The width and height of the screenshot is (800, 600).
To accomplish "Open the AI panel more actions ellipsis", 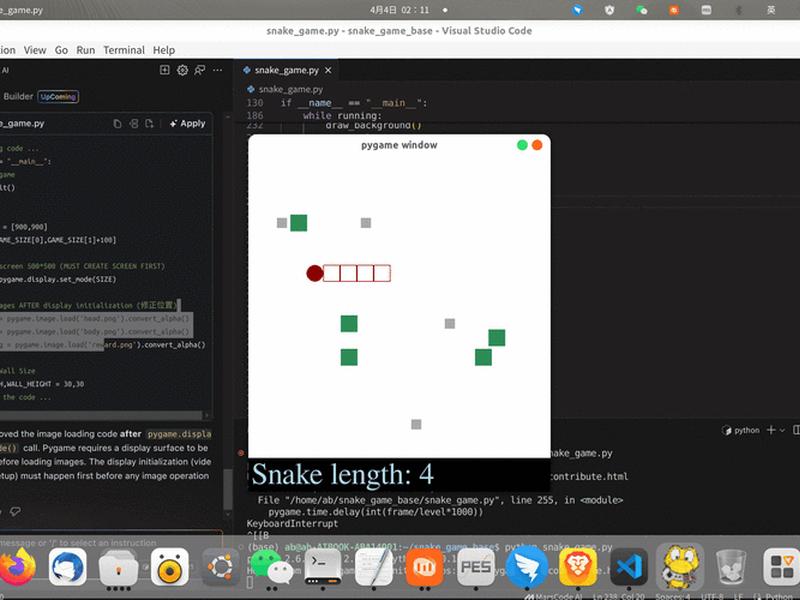I will pyautogui.click(x=217, y=70).
